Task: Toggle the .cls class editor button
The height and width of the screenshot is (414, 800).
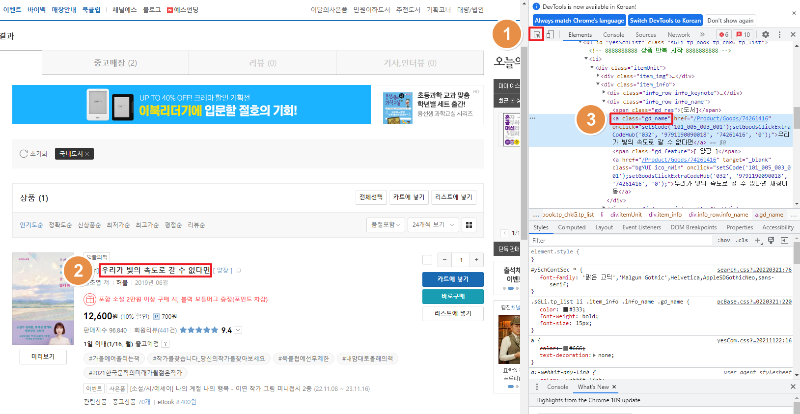Action: pos(743,240)
